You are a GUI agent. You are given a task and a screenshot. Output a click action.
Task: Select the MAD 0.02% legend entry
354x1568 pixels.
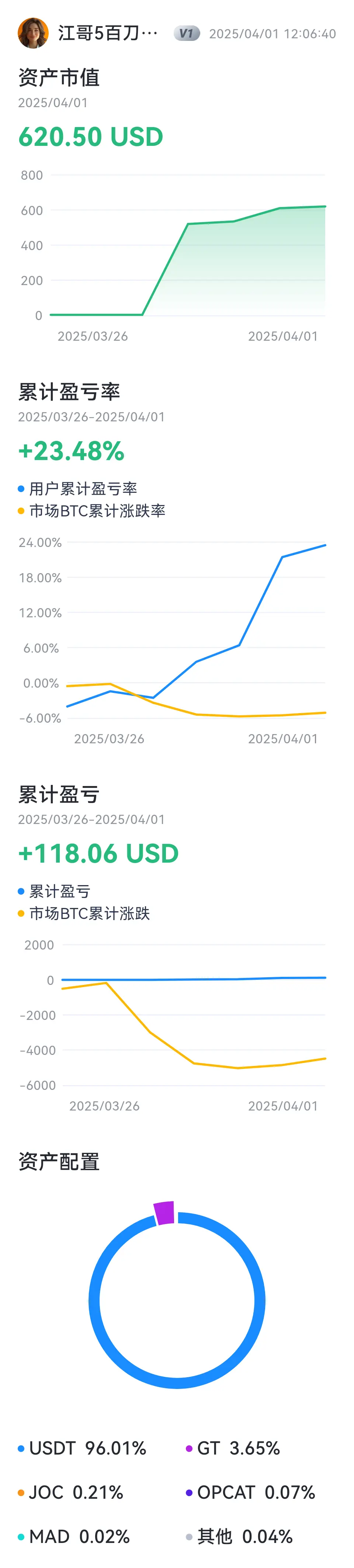74,1537
